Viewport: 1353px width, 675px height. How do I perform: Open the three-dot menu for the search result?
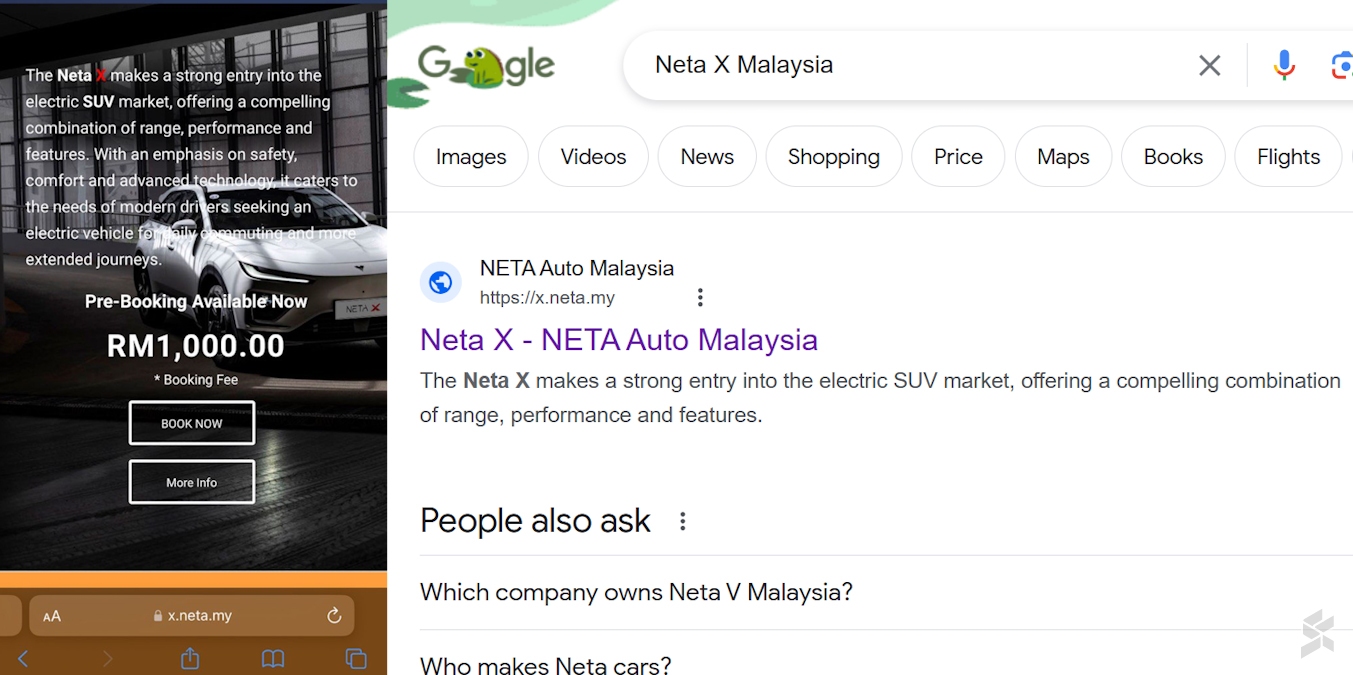click(700, 296)
